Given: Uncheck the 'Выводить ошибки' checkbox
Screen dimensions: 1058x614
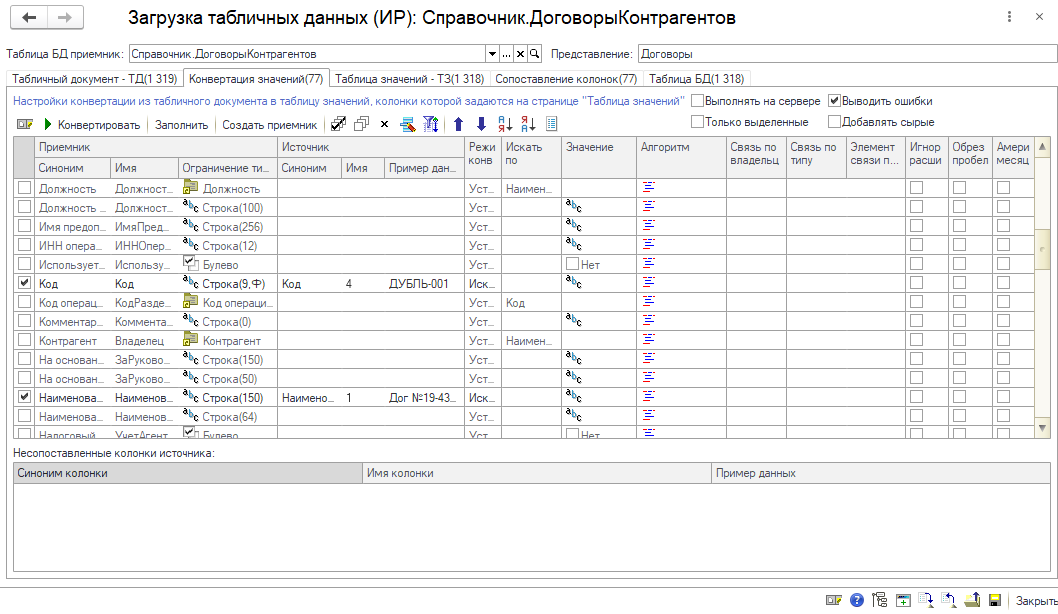Looking at the screenshot, I should [x=835, y=101].
